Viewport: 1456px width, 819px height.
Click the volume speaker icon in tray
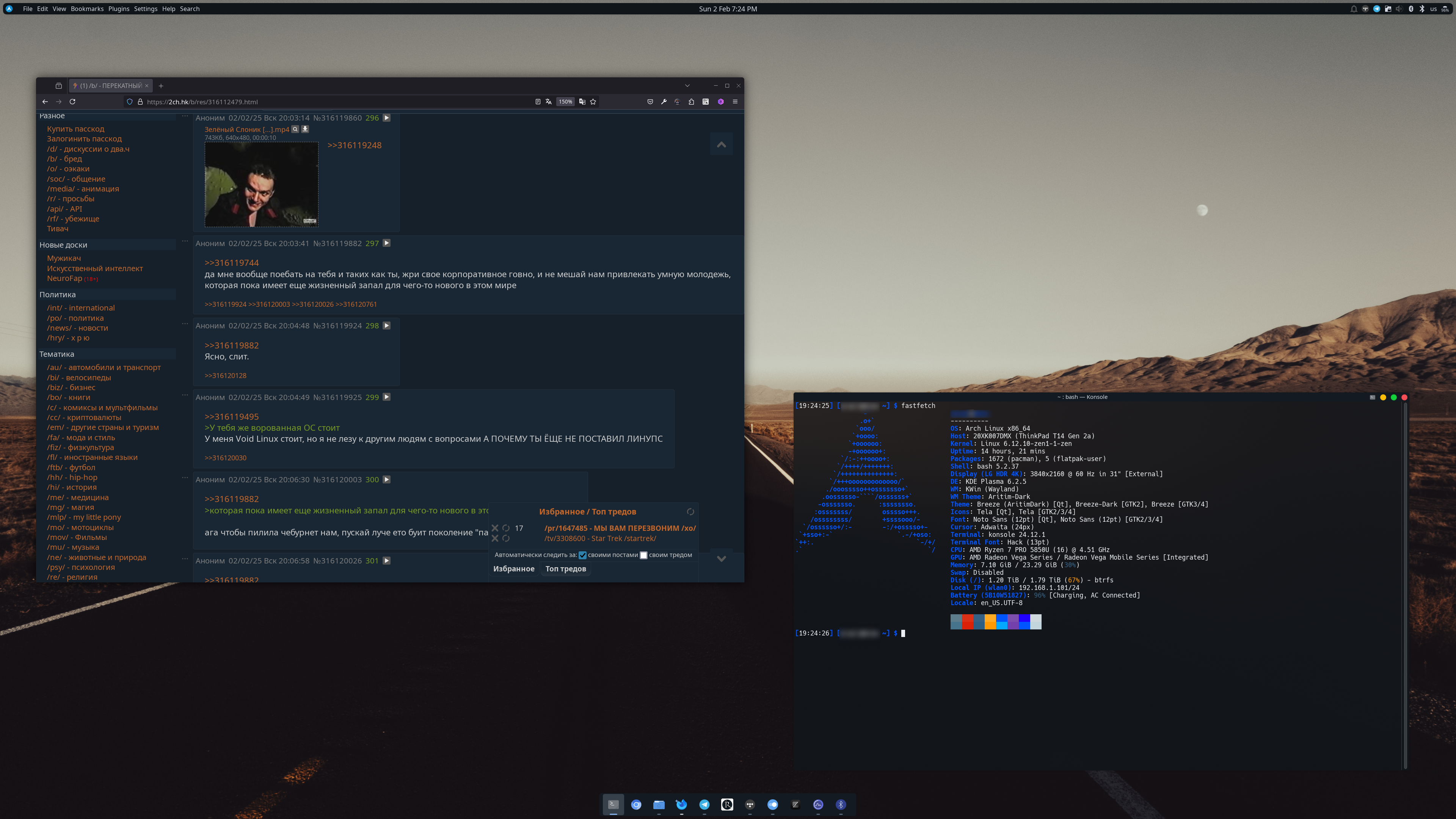point(1399,8)
